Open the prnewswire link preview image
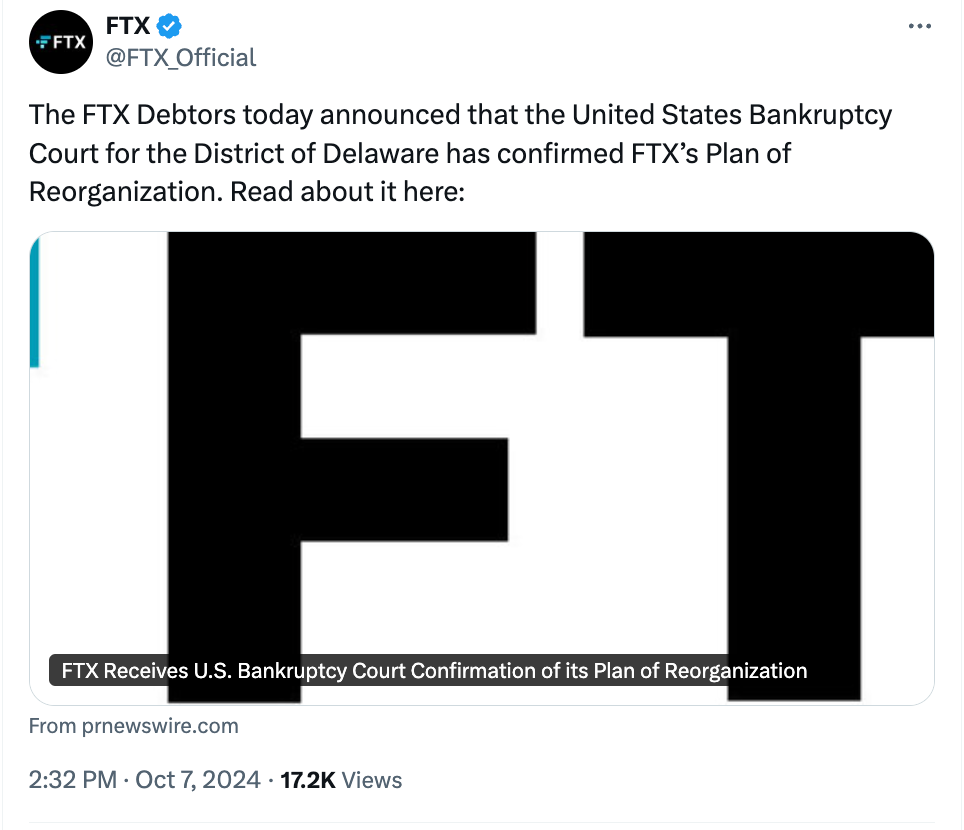Screen dimensions: 964x830 (481, 468)
